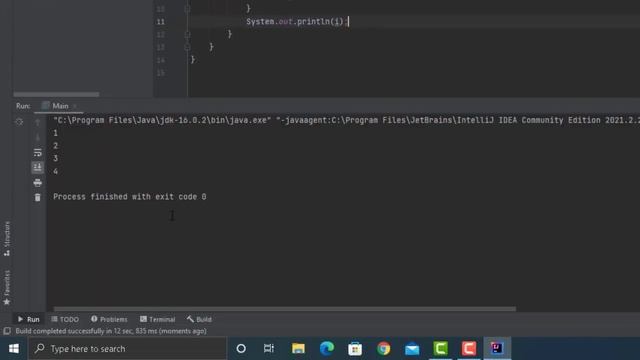The width and height of the screenshot is (640, 360).
Task: Click the tool window toggle icon in status bar
Action: click(7, 331)
